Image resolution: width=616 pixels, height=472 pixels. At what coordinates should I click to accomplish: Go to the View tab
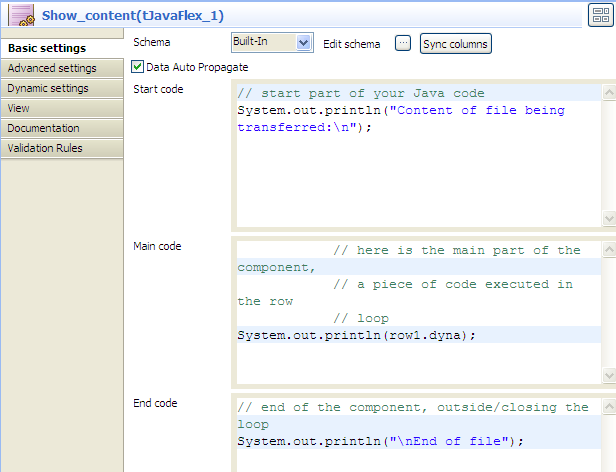[x=18, y=108]
